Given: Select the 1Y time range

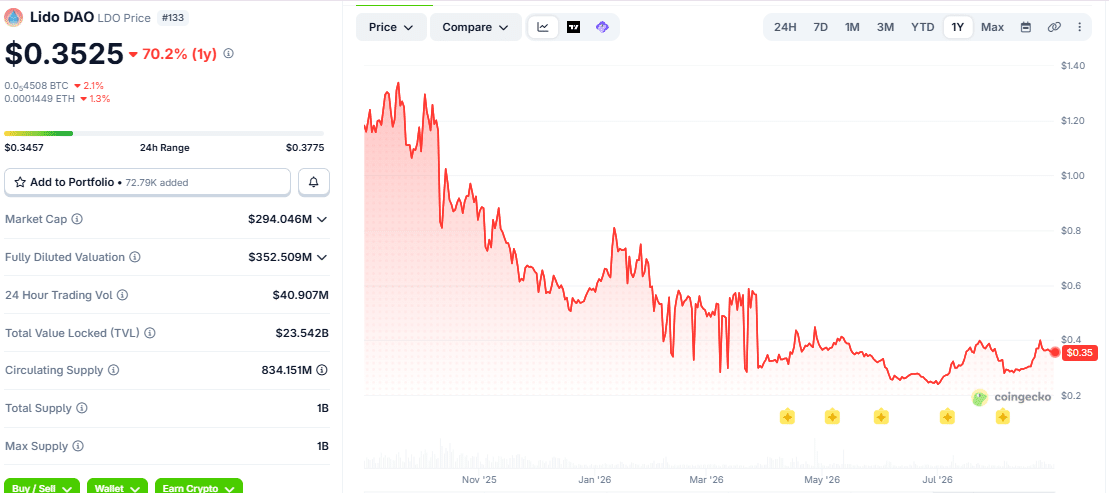Looking at the screenshot, I should tap(958, 28).
